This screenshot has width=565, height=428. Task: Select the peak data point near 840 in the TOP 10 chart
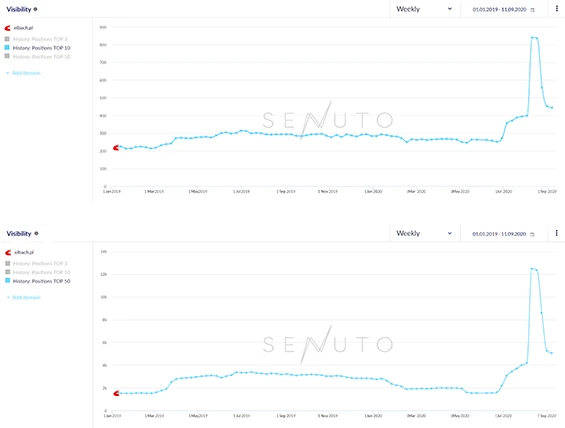[x=532, y=37]
